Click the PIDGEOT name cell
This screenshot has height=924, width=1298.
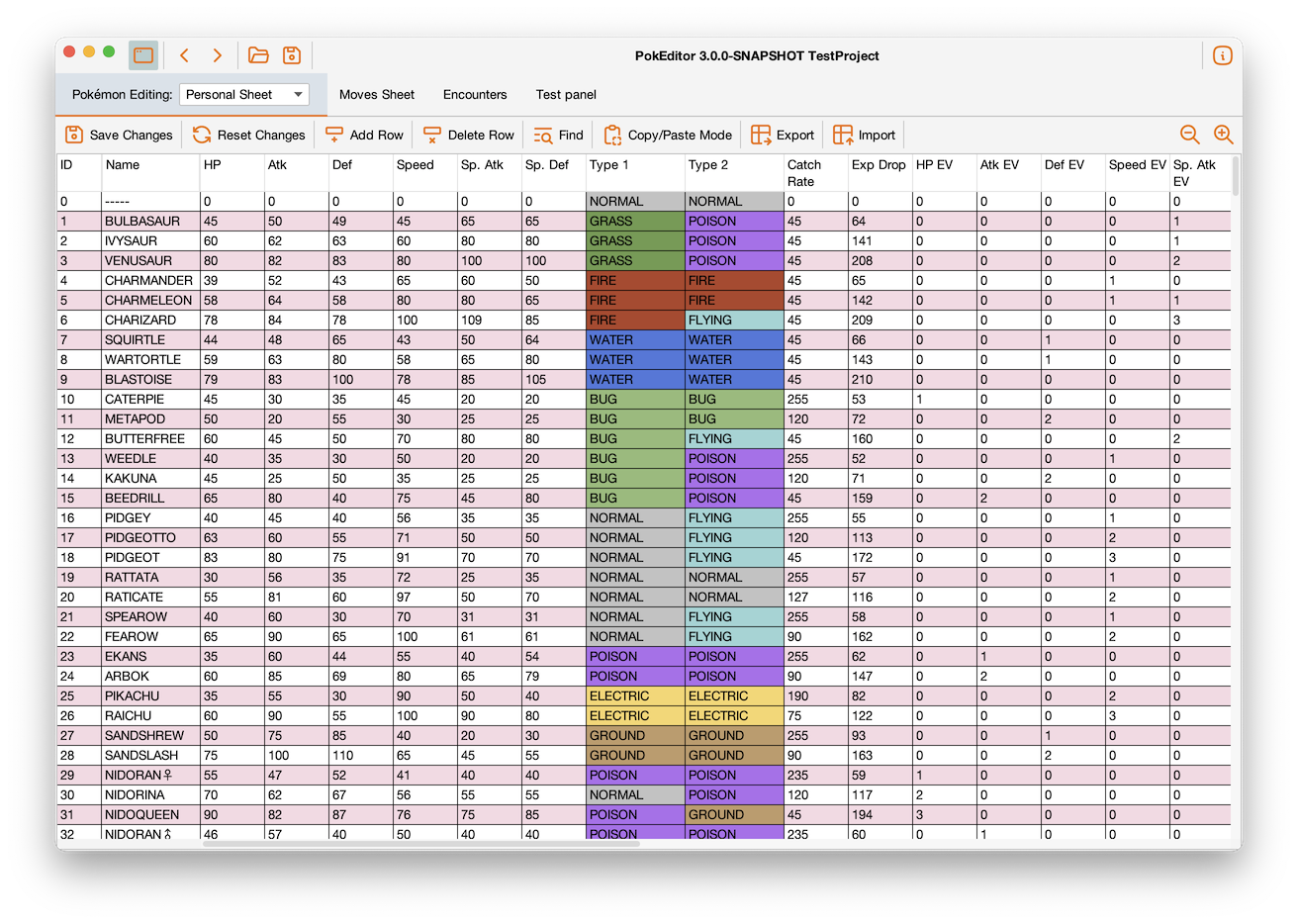point(148,557)
